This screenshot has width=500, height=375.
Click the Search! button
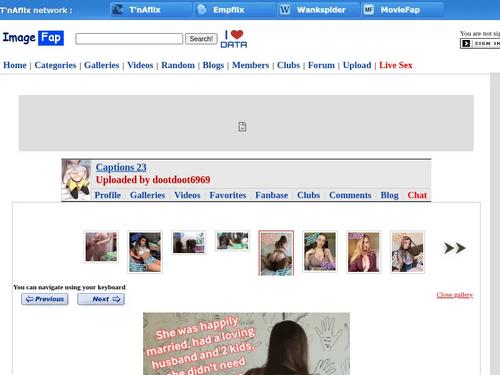201,39
